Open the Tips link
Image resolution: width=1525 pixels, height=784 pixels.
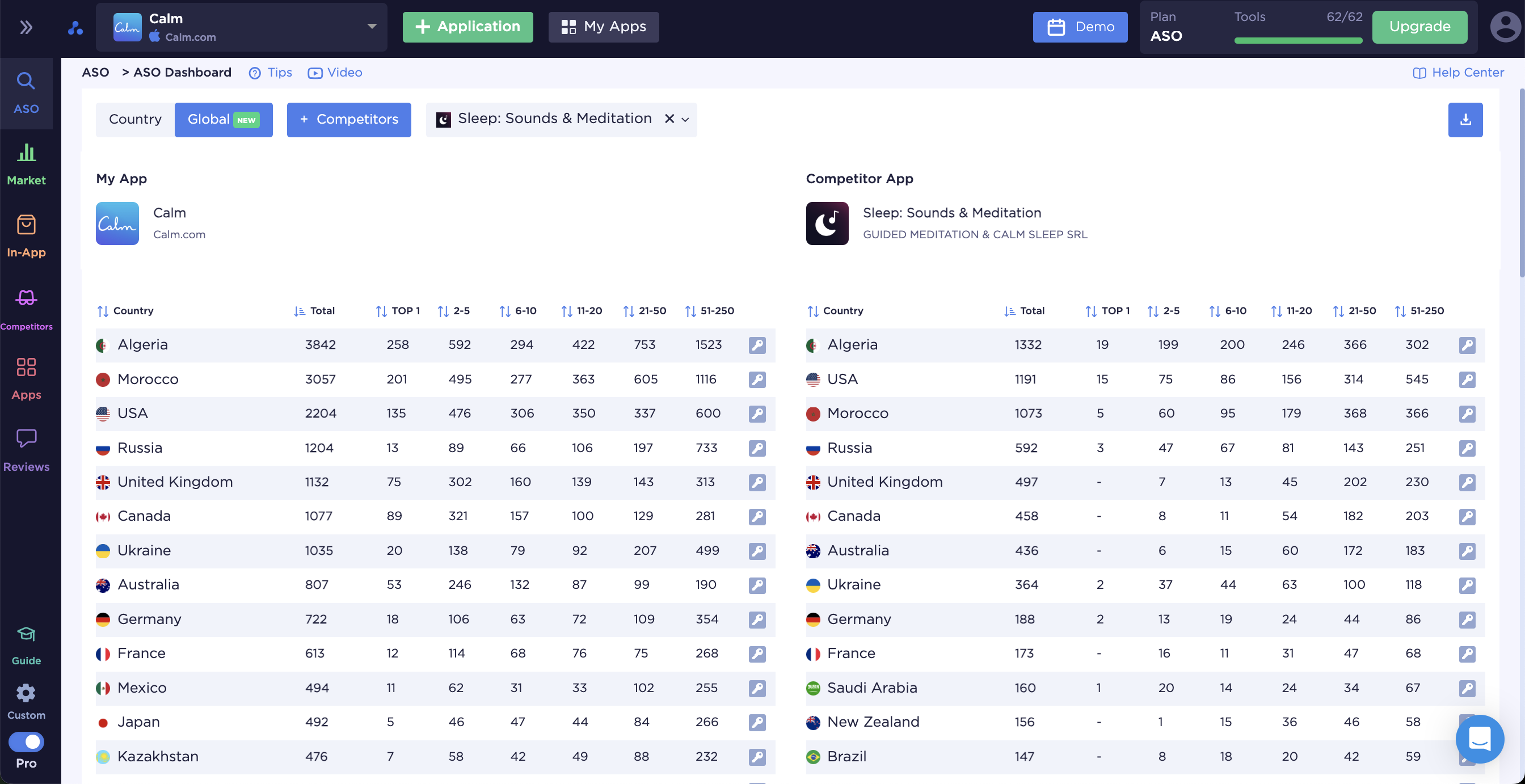click(271, 73)
